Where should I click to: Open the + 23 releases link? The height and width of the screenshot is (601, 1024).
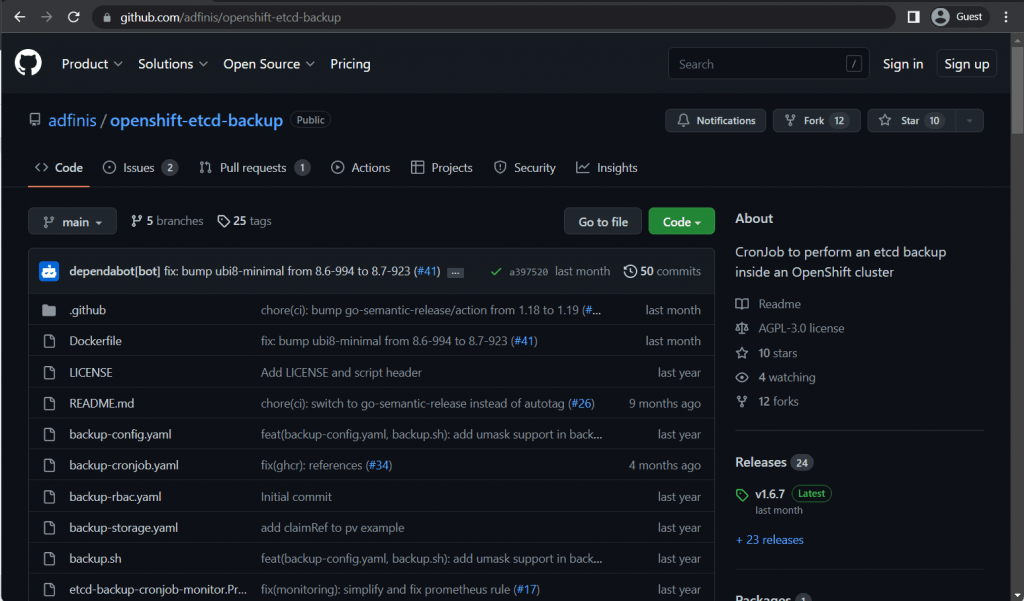coord(769,540)
